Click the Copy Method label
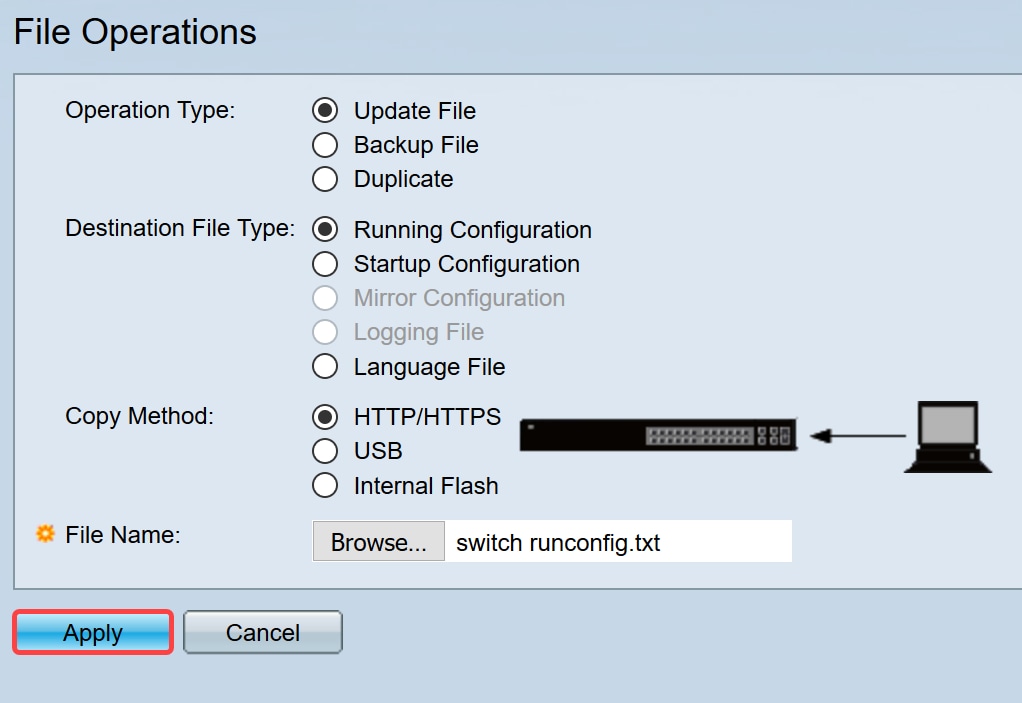 tap(139, 416)
